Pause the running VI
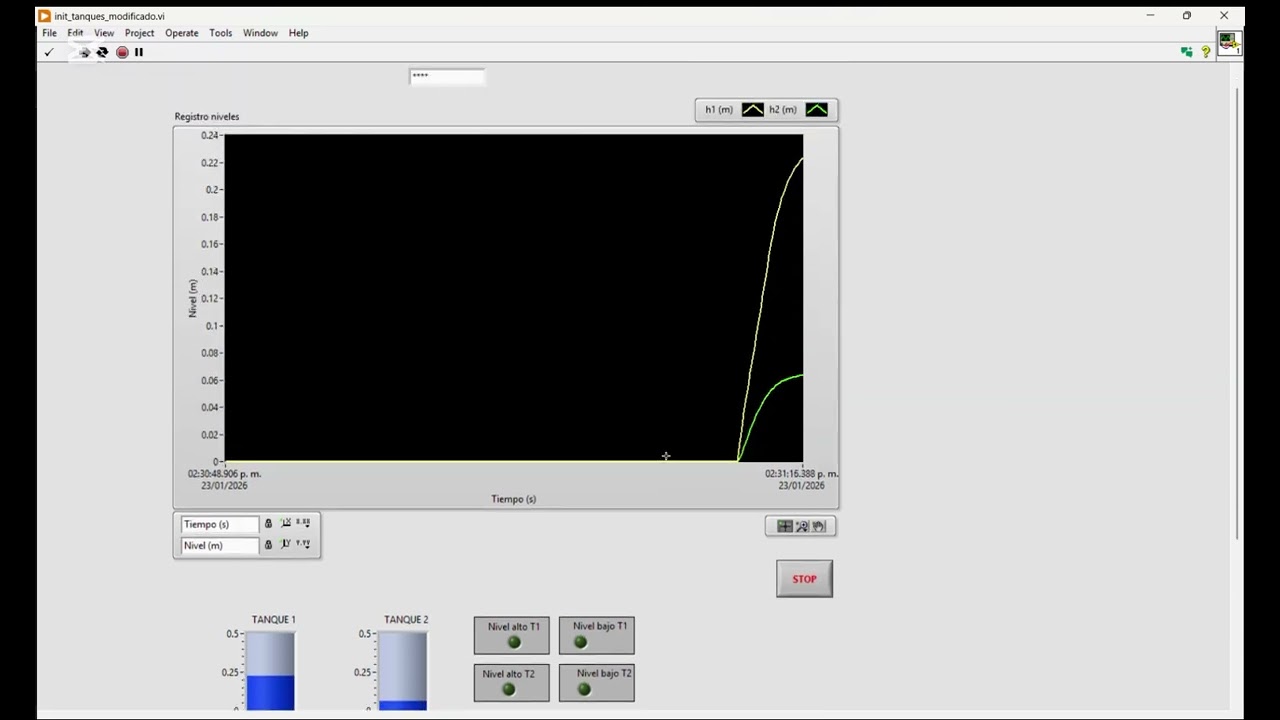This screenshot has height=720, width=1280. coord(139,52)
